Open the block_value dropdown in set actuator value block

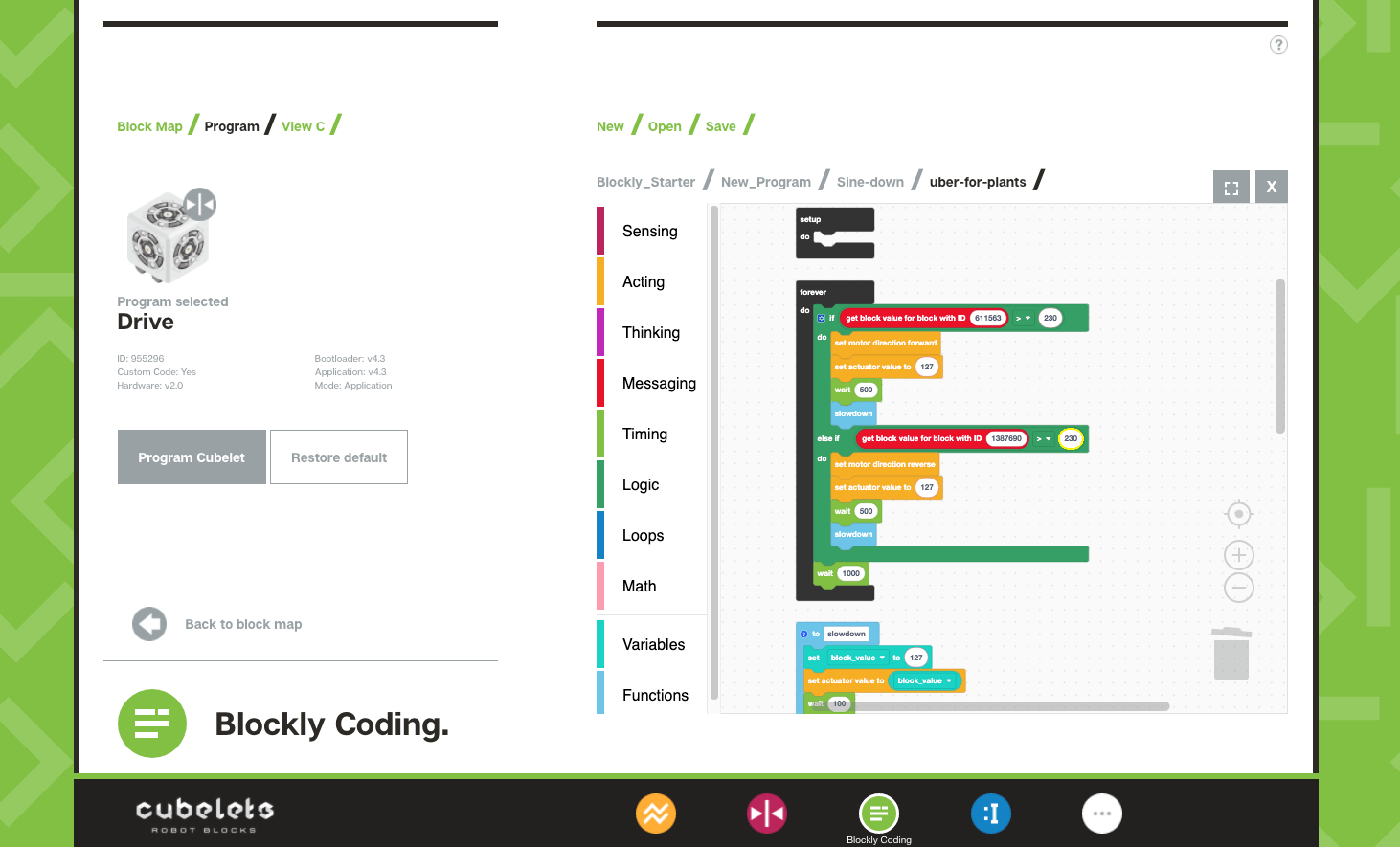point(924,680)
